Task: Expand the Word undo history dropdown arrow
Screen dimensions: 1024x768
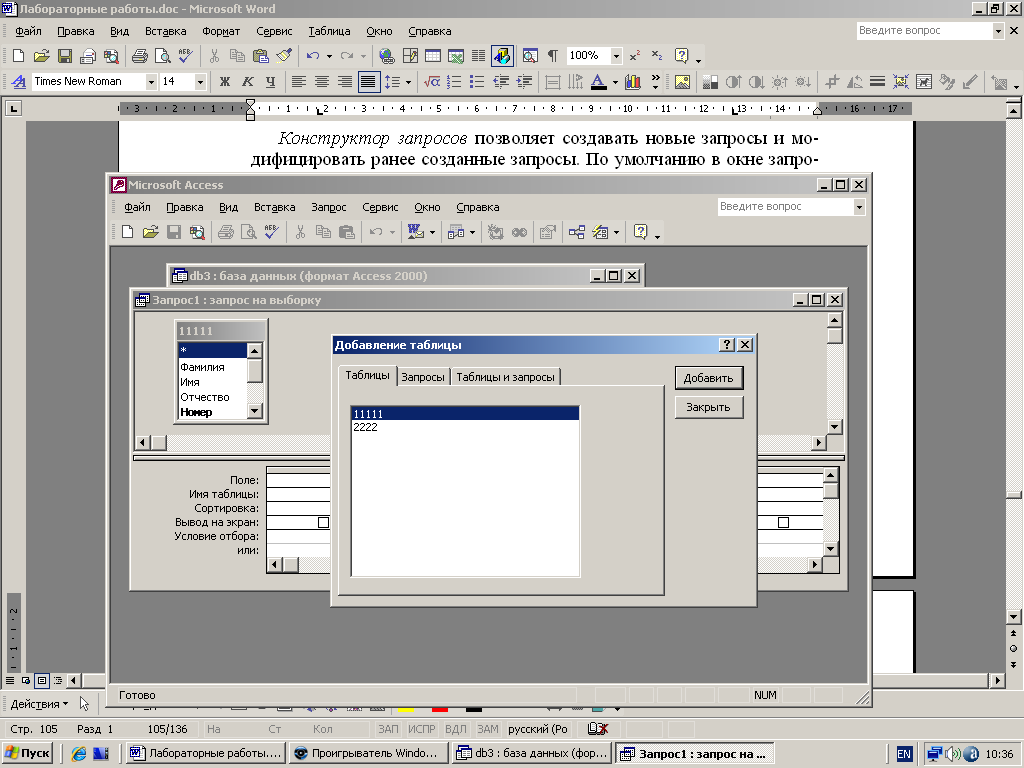Action: 329,56
